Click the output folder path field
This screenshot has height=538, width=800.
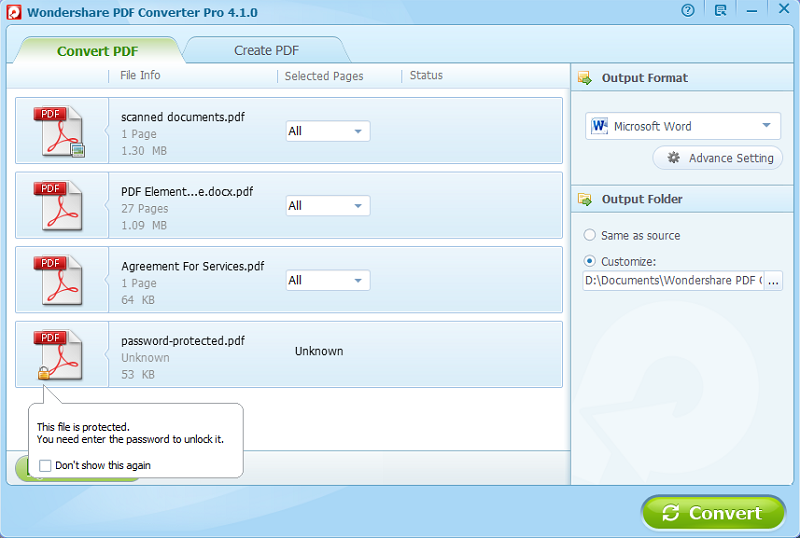673,281
